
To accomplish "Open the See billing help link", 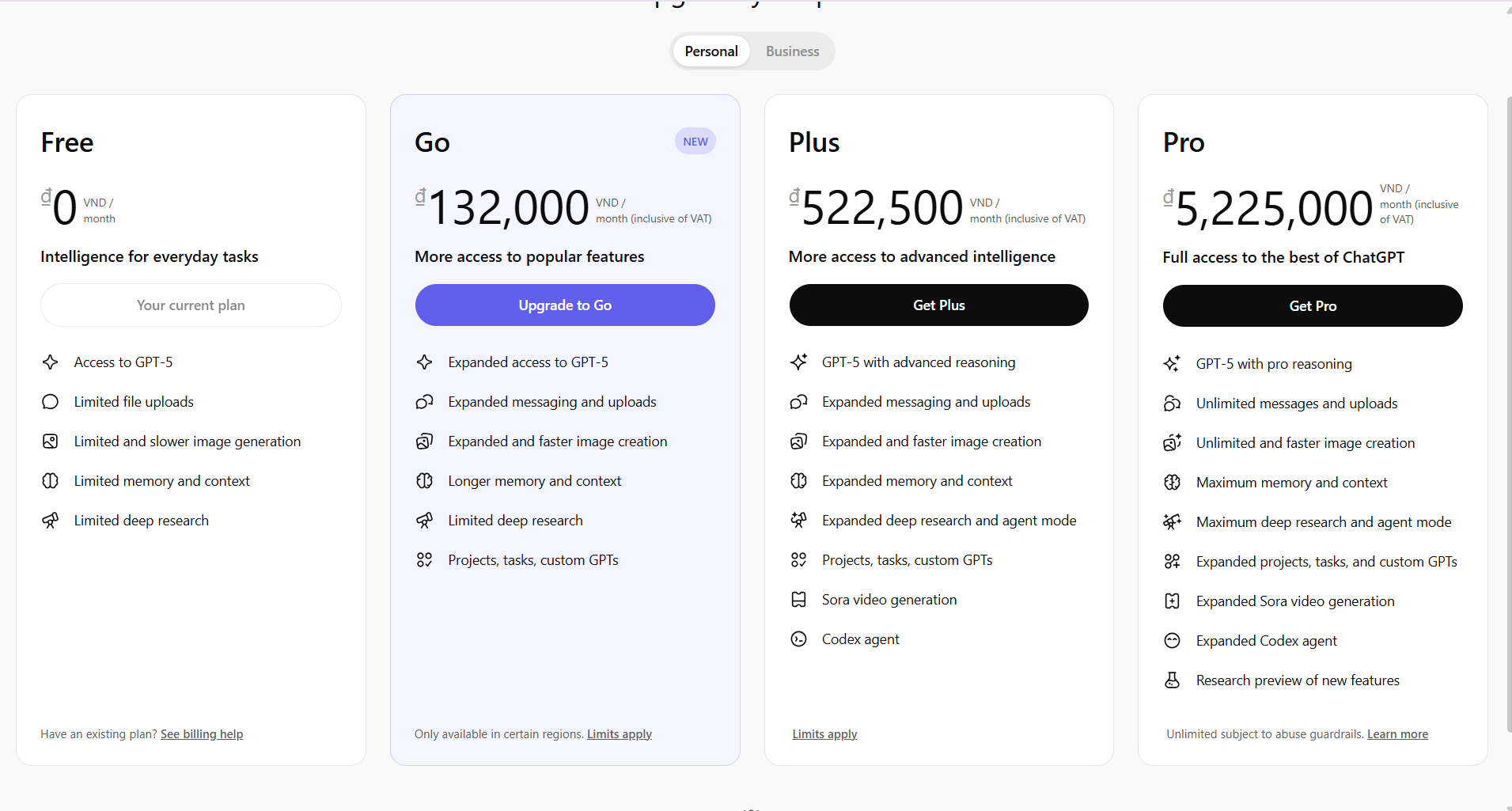I will pos(202,734).
